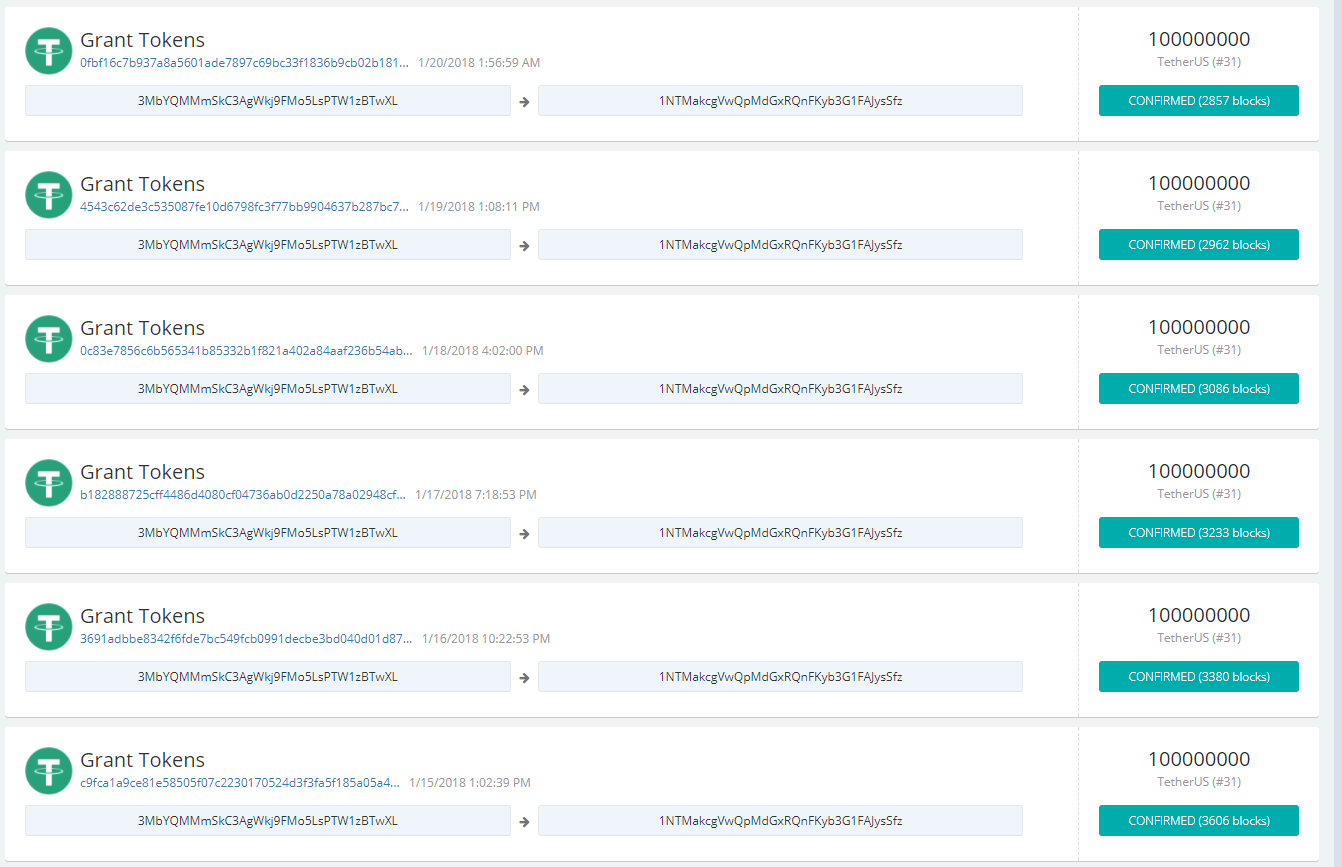Click Tether icon for 1/19/2018 transaction
Viewport: 1342px width, 867px height.
(48, 195)
